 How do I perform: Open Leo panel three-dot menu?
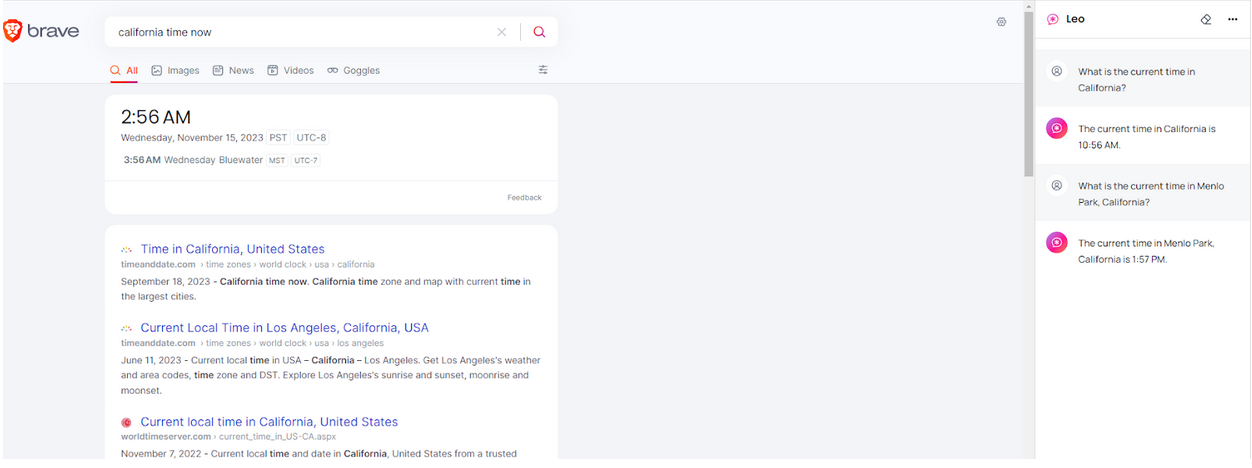1232,19
